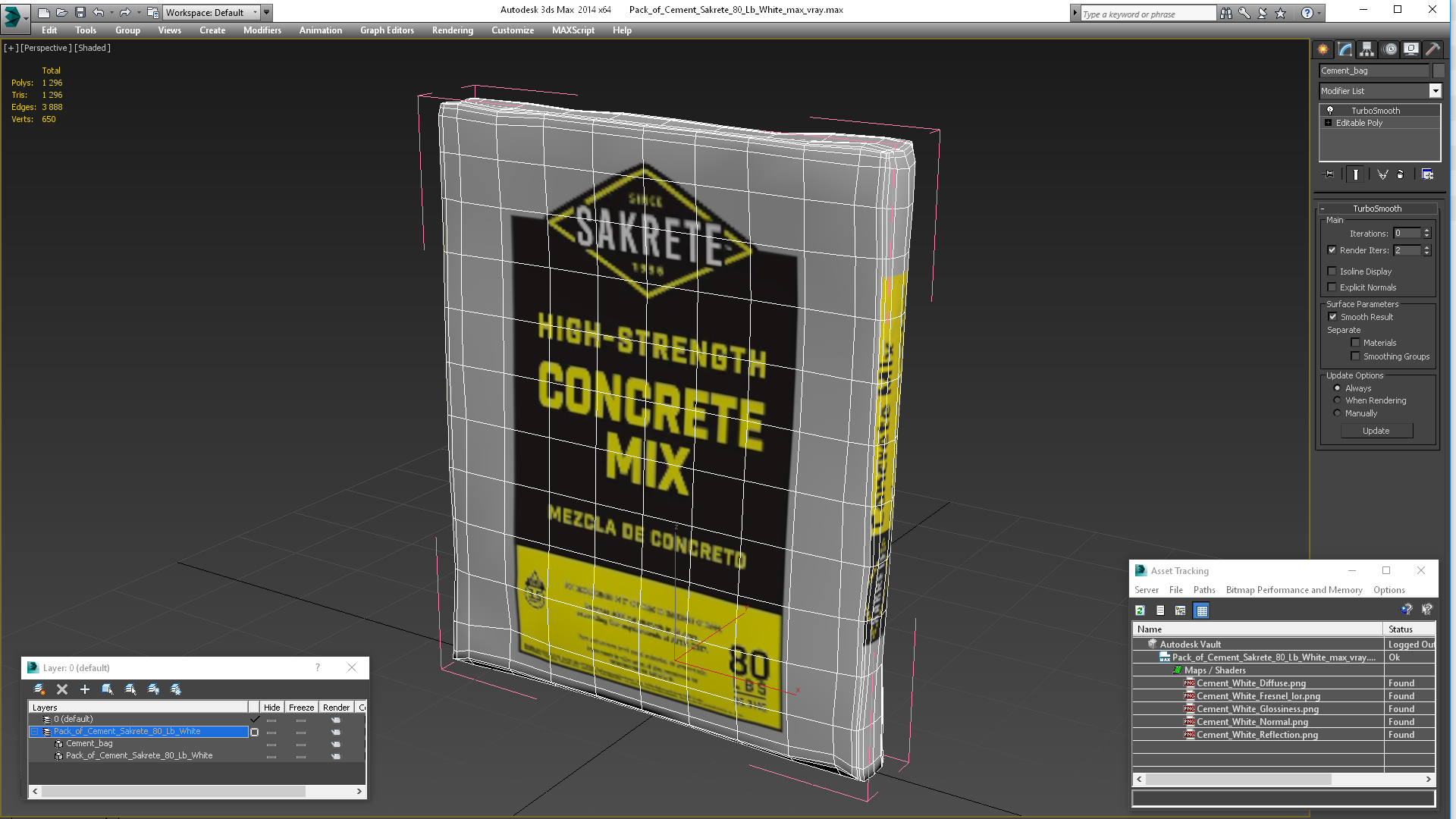
Task: Toggle Render Iters checkbox
Action: [1332, 250]
